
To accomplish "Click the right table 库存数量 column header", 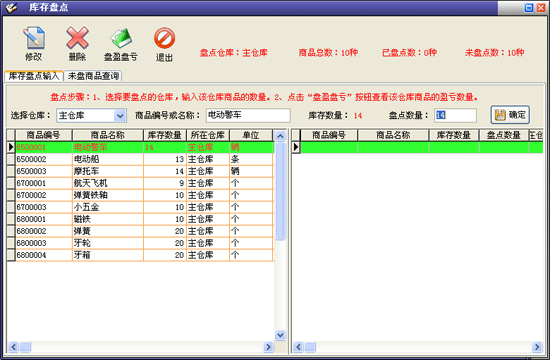I will (x=454, y=135).
